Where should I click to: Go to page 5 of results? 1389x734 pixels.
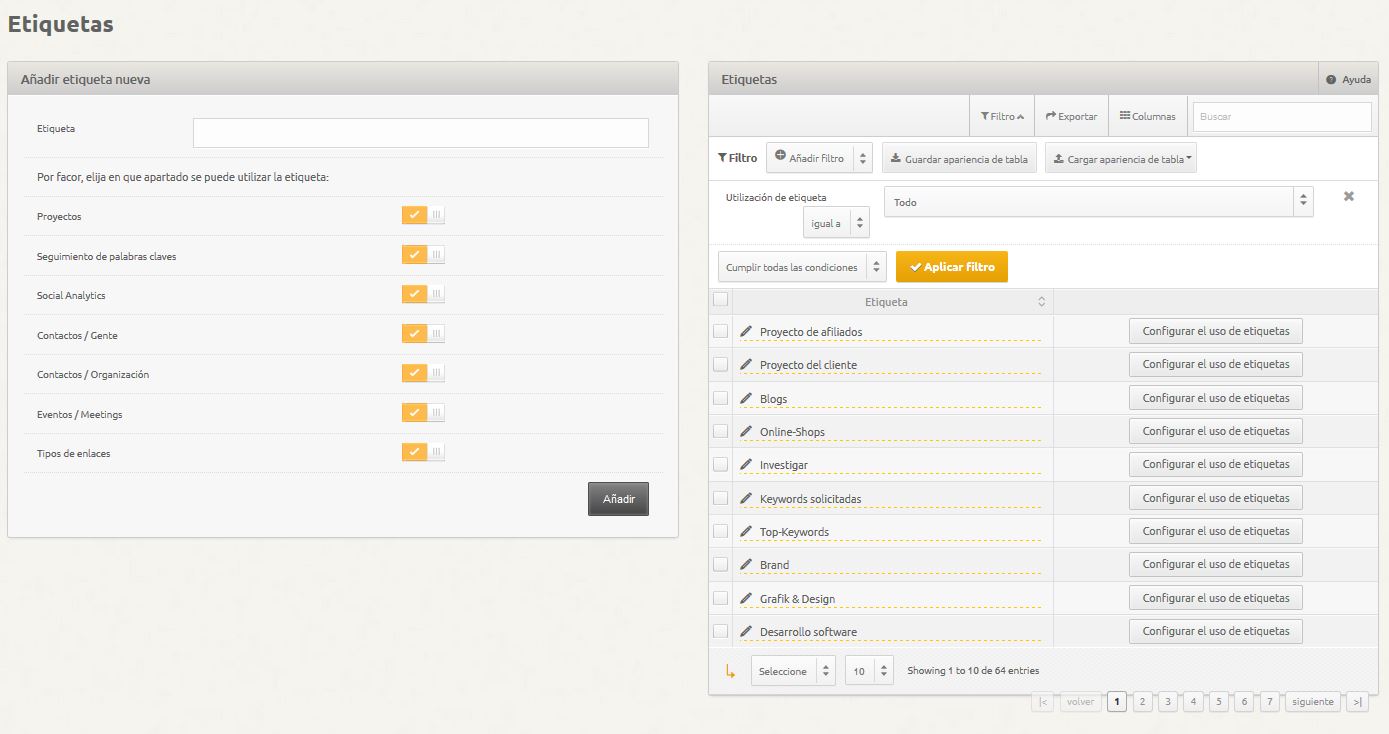1218,702
